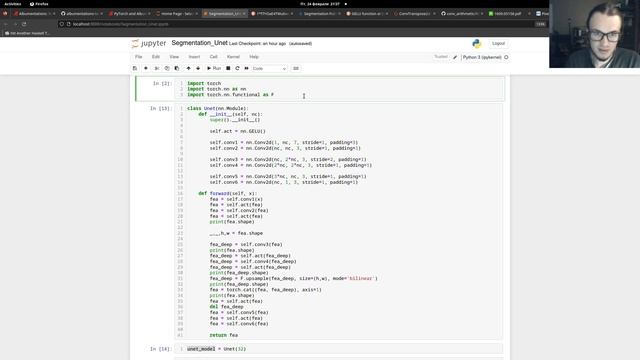Reload the page with the browser refresh icon
This screenshot has width=640, height=360.
coord(24,24)
